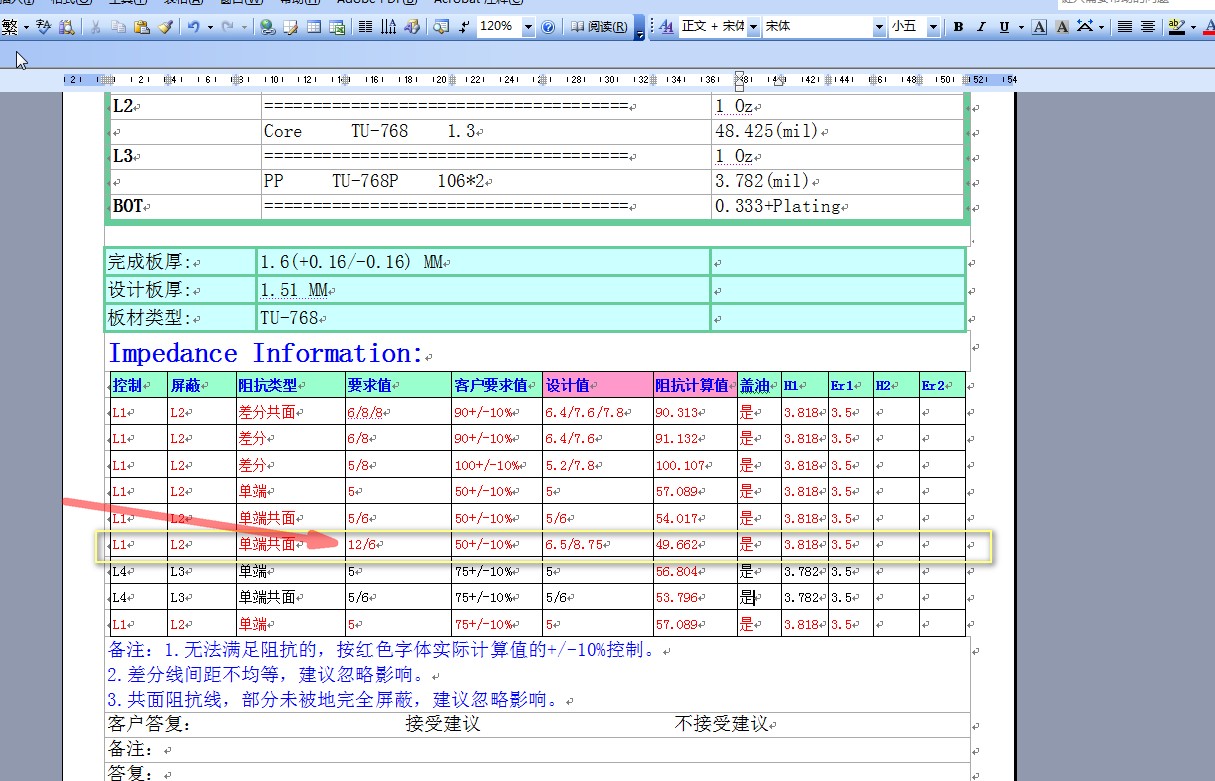Image resolution: width=1215 pixels, height=781 pixels.
Task: Center-align the paragraph
Action: (x=1148, y=27)
